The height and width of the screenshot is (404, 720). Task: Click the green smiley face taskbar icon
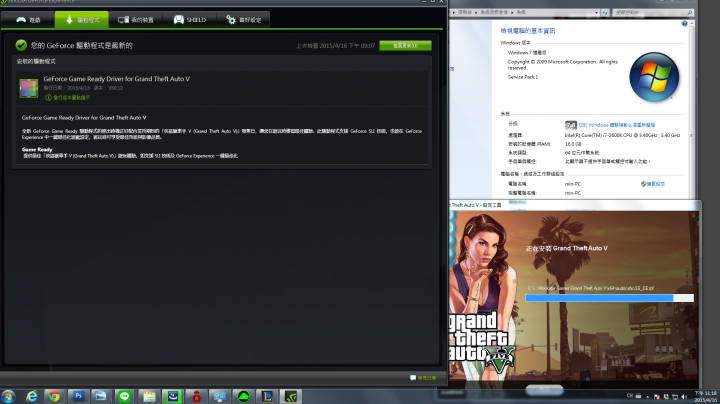coord(173,396)
